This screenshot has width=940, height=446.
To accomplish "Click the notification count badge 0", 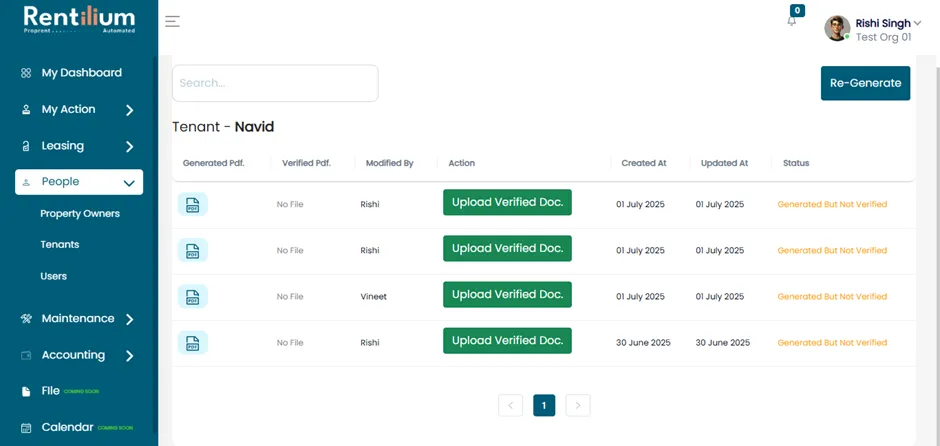I will coord(797,10).
